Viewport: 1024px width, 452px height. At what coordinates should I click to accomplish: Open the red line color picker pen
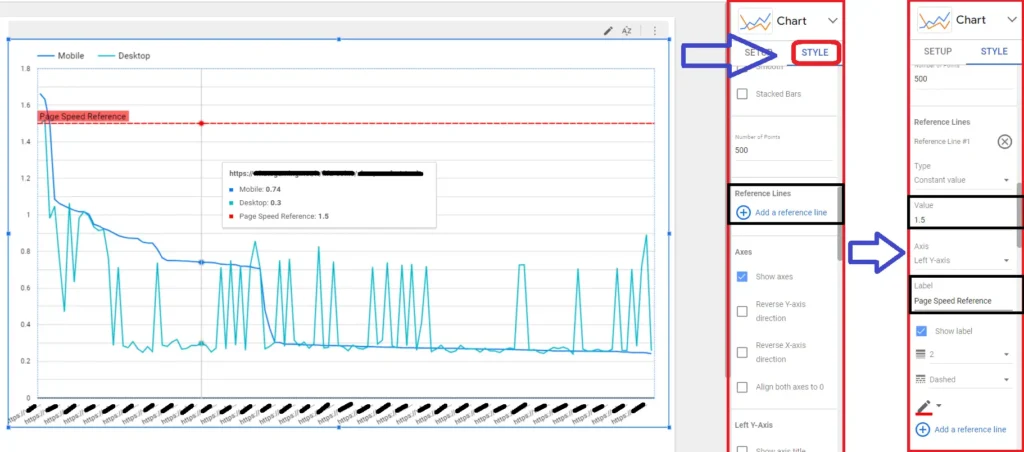pyautogui.click(x=923, y=406)
